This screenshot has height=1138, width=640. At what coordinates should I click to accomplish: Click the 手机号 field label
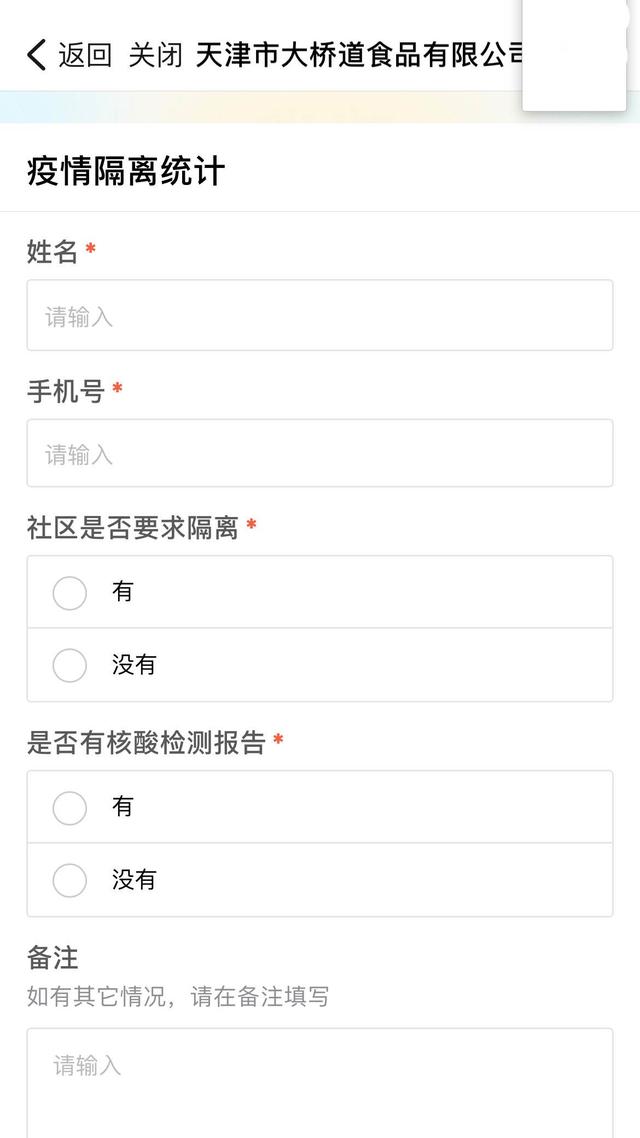[x=65, y=391]
